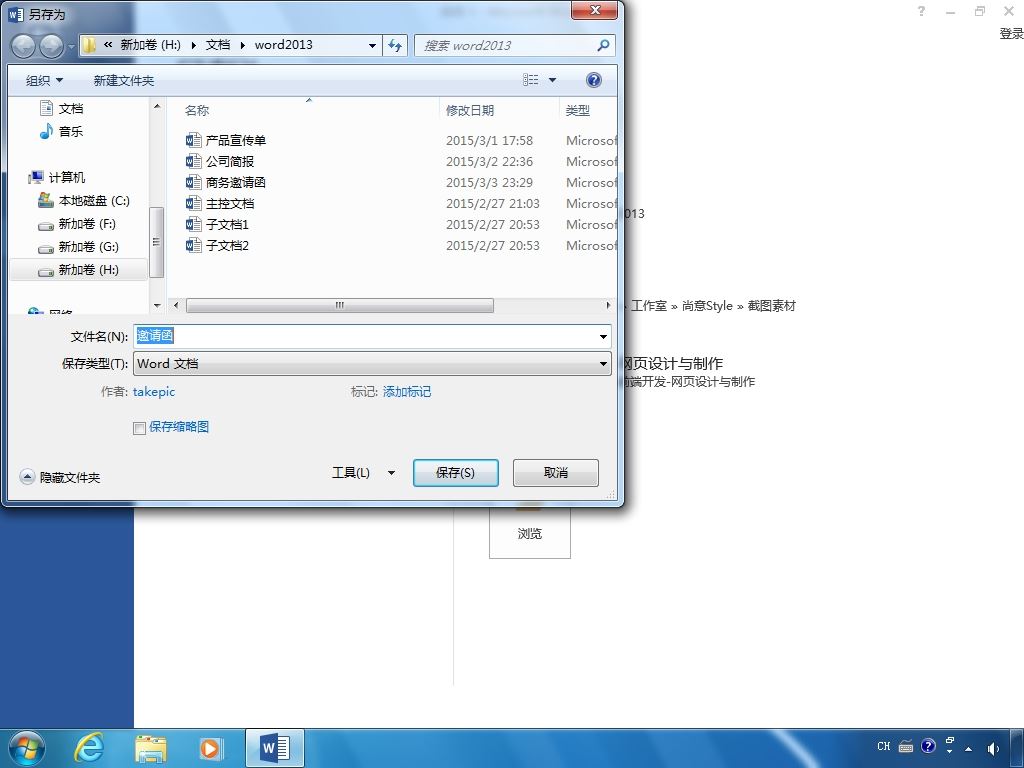Click 登录 in the Word window
The image size is (1024, 768).
(x=1011, y=34)
